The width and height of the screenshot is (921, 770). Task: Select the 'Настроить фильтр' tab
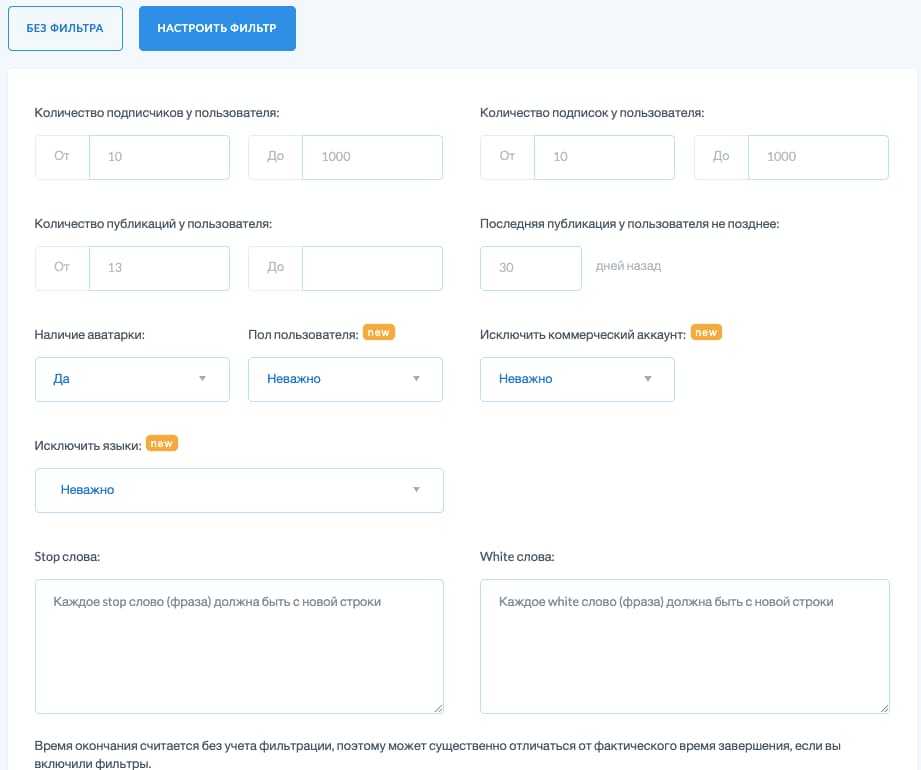[x=217, y=28]
